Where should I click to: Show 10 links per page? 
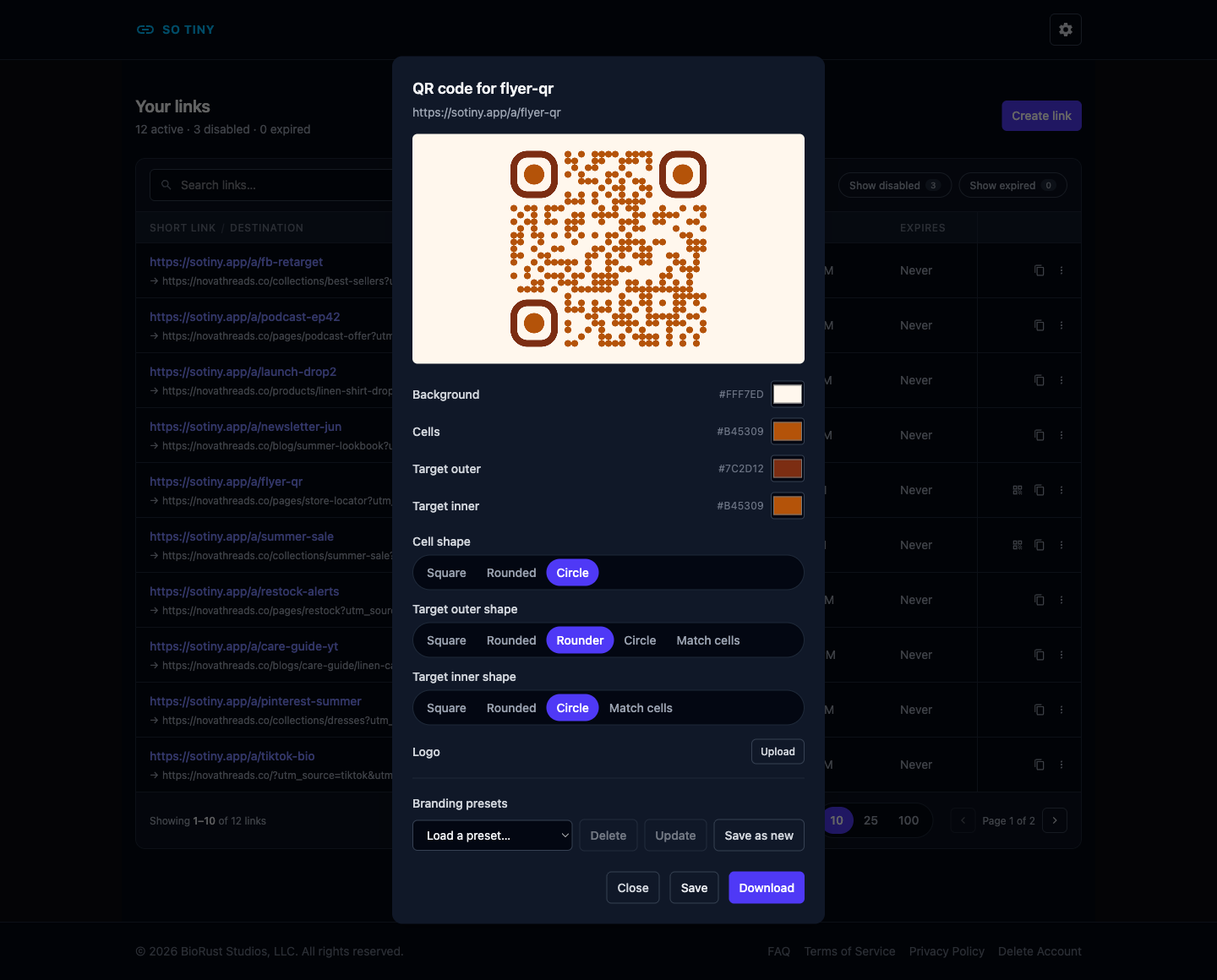pyautogui.click(x=837, y=820)
